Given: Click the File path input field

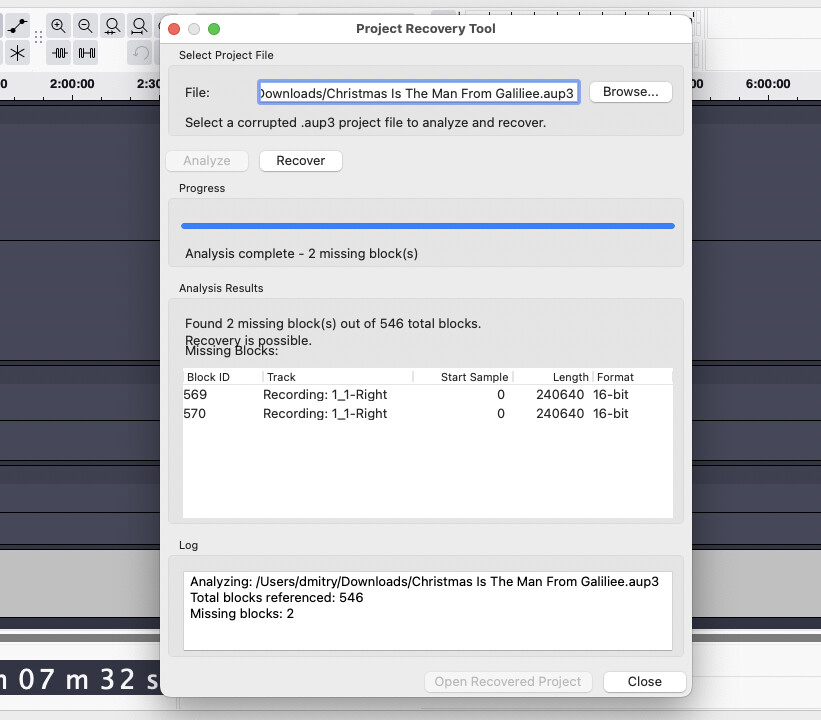Looking at the screenshot, I should tap(418, 93).
